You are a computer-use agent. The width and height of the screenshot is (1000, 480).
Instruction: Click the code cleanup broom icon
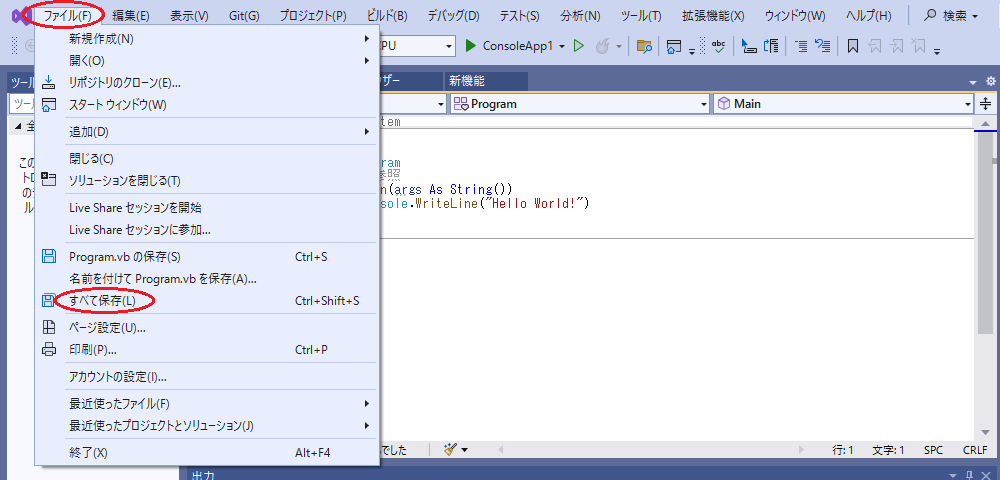(x=451, y=451)
